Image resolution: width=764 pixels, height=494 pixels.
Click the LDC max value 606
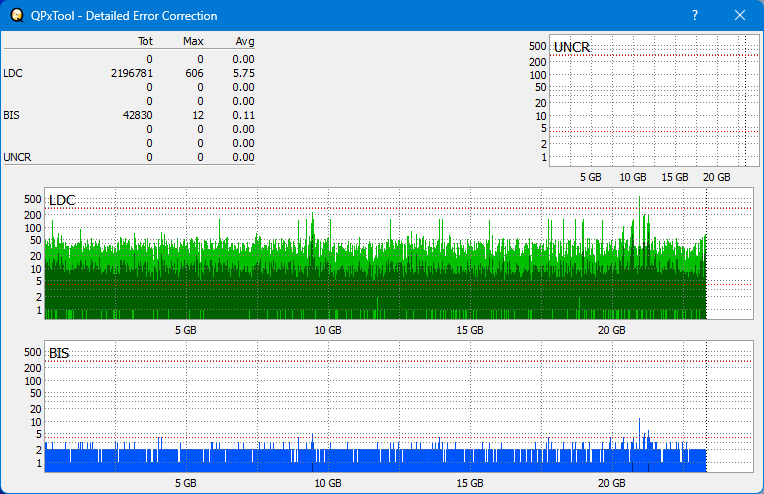194,73
